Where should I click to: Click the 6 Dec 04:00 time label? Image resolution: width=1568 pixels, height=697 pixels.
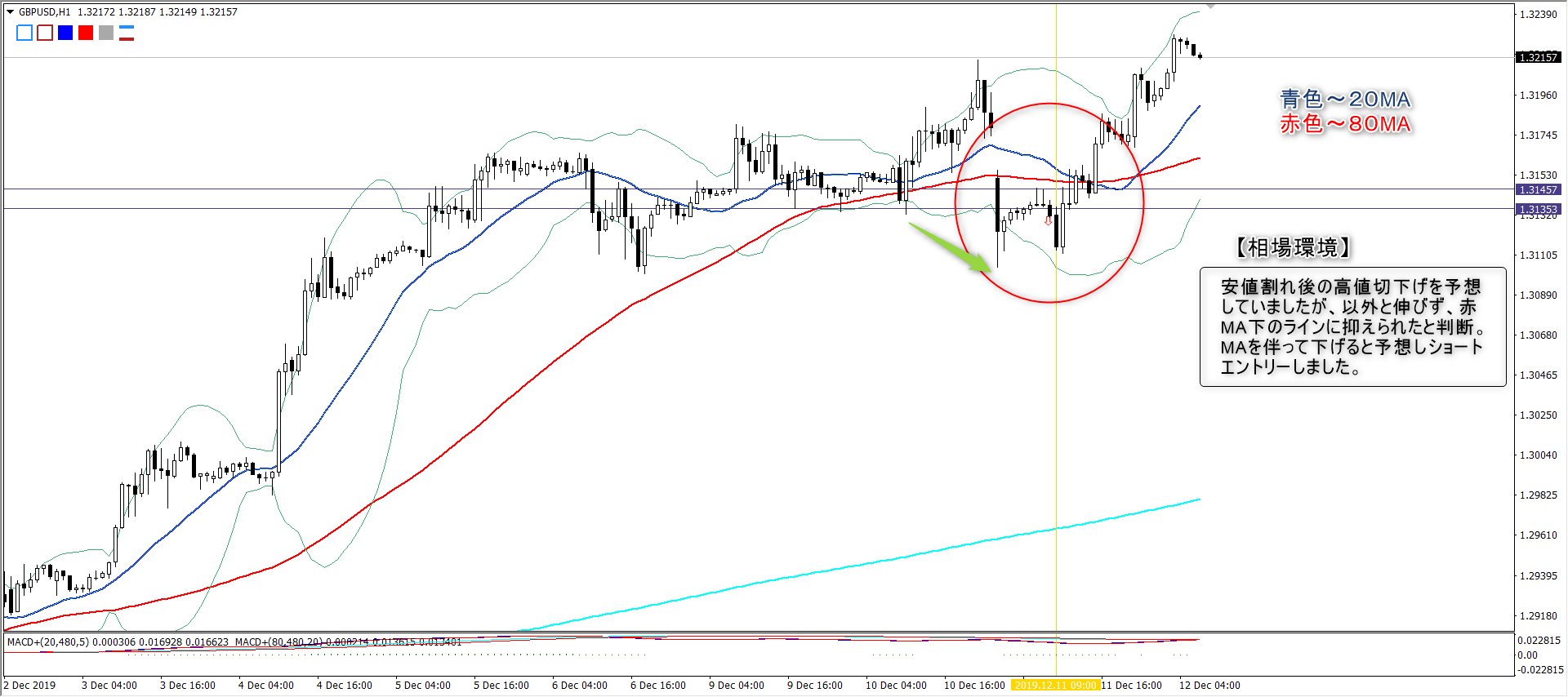point(580,686)
